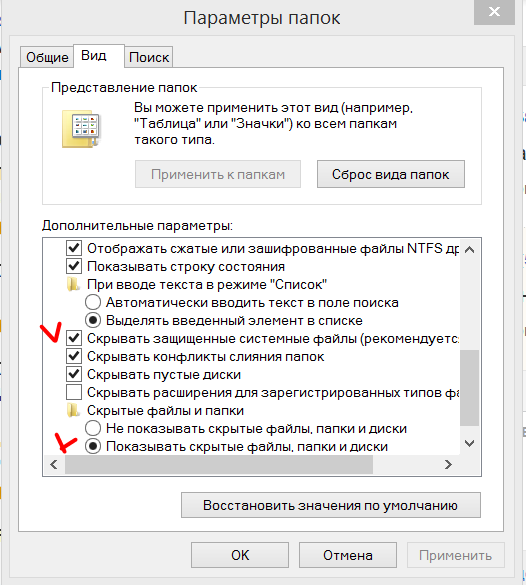Uncheck Скрывать пустые диски
This screenshot has width=526, height=585.
[74, 374]
